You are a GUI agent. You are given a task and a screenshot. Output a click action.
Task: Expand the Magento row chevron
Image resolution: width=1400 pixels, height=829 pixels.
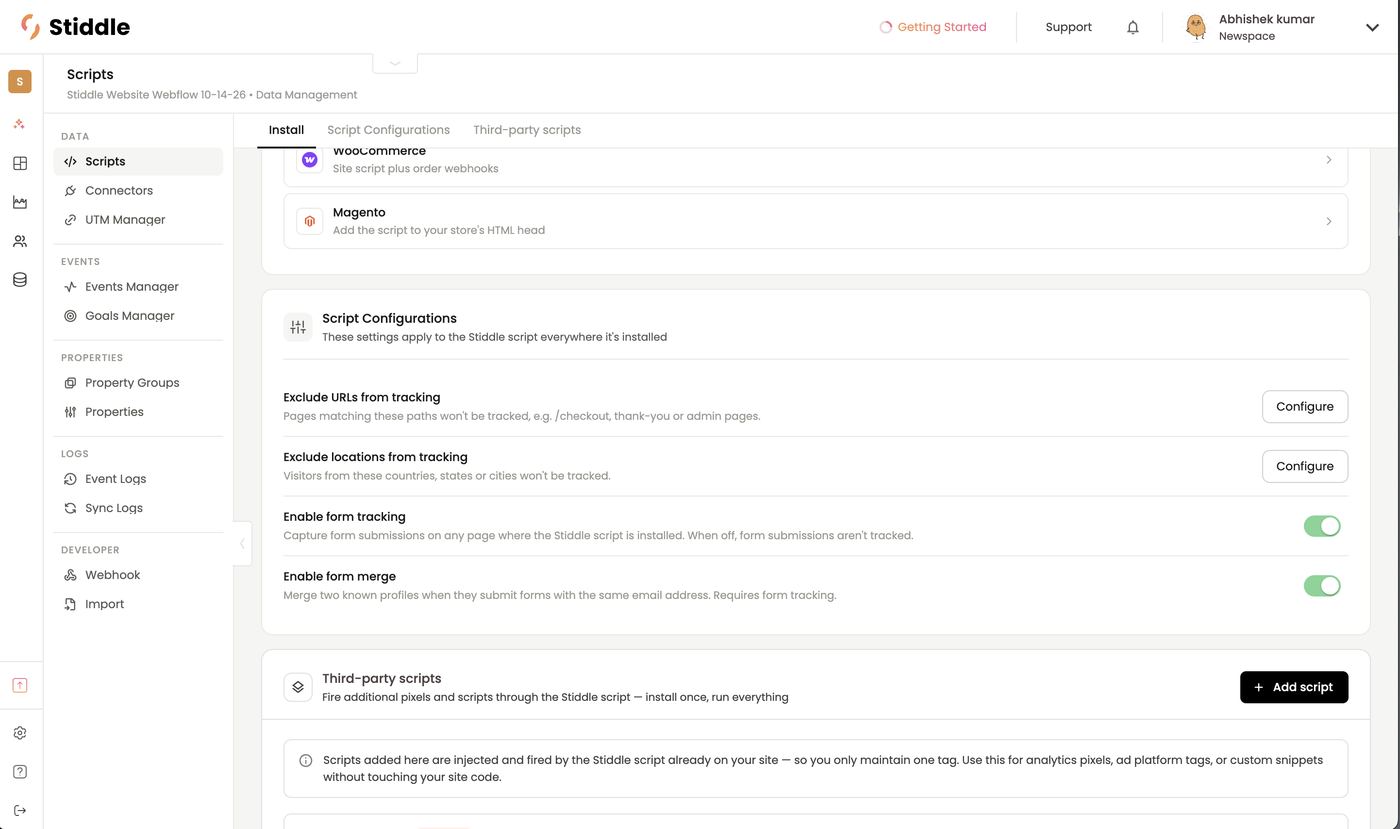[1329, 221]
